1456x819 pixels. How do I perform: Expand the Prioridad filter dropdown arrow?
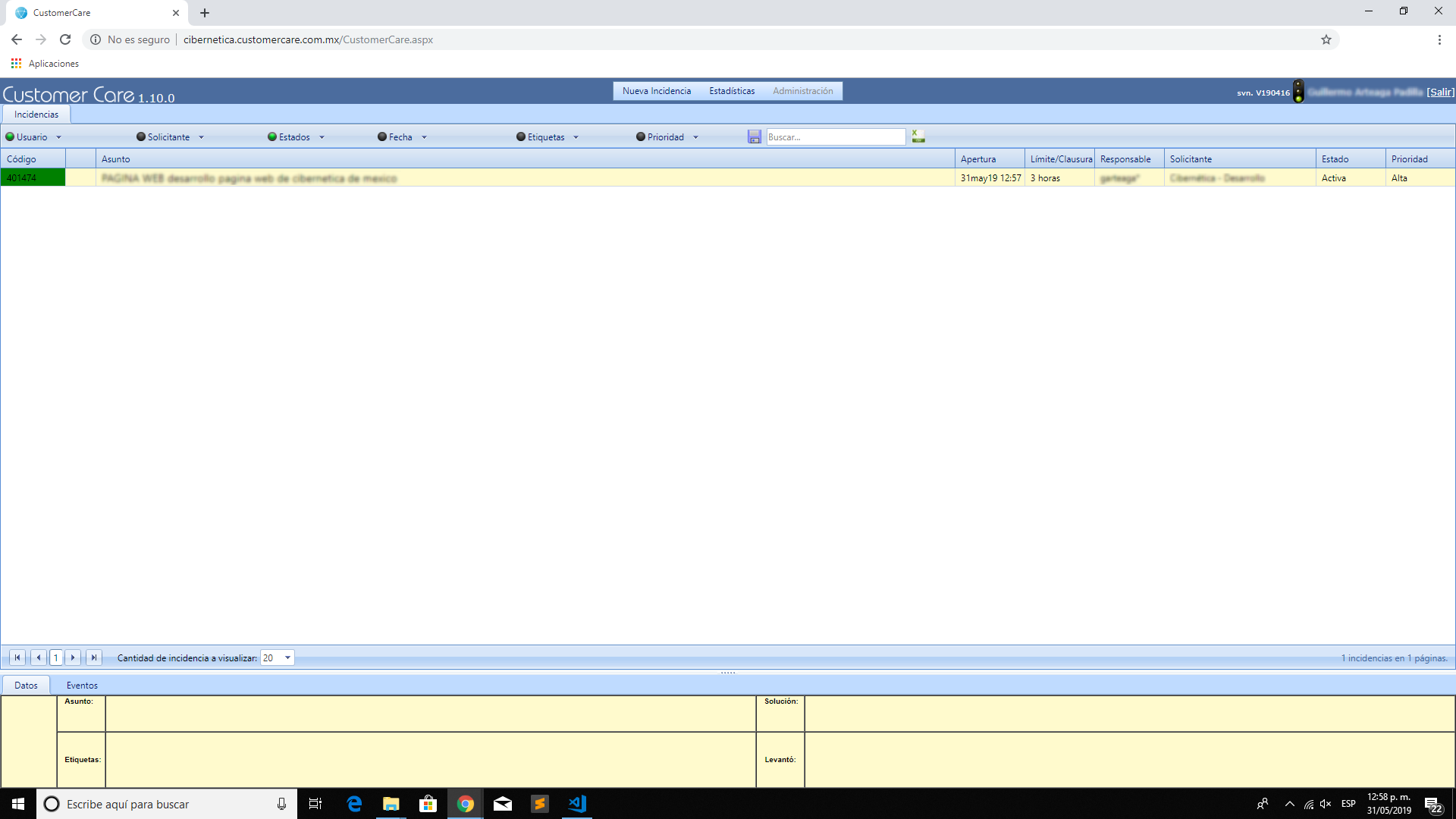click(695, 137)
